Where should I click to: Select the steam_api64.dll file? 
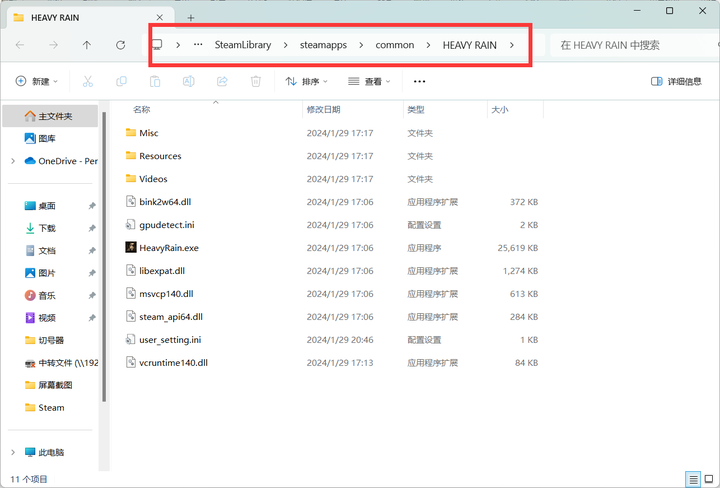[x=333, y=316]
